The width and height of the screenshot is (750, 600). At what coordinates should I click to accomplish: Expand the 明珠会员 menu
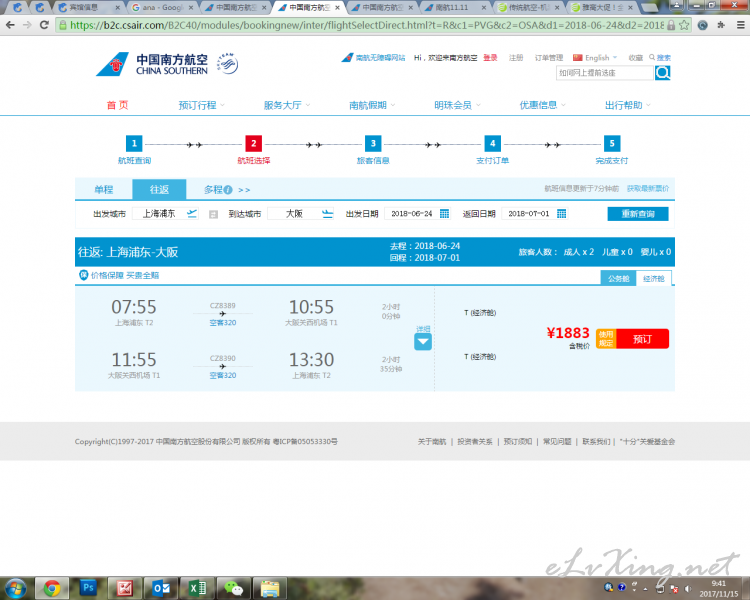(x=457, y=105)
